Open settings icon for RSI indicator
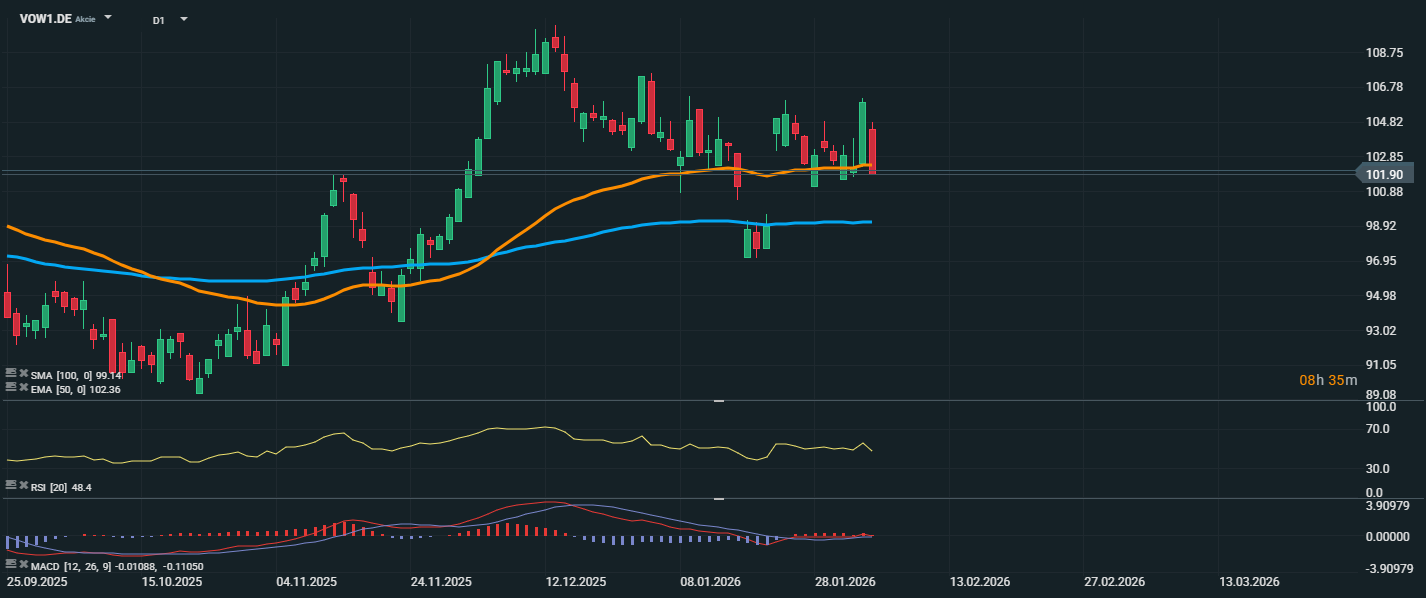Viewport: 1426px width, 598px height. pyautogui.click(x=11, y=486)
